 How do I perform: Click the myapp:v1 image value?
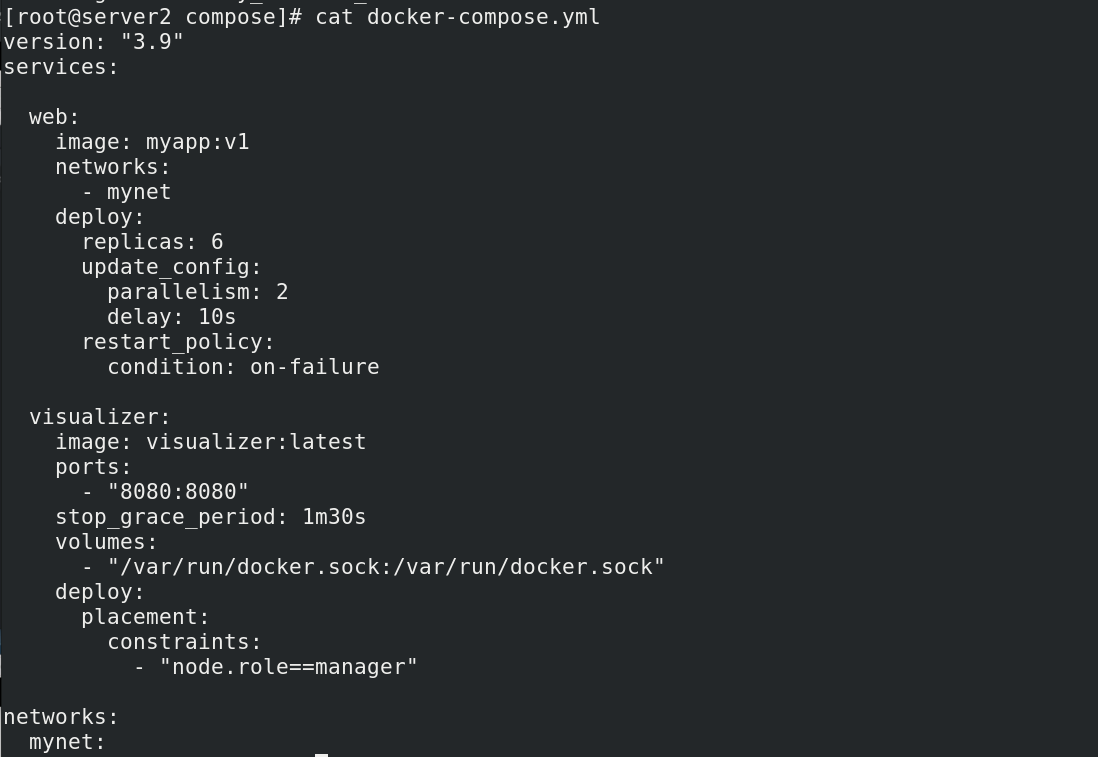[x=197, y=142]
